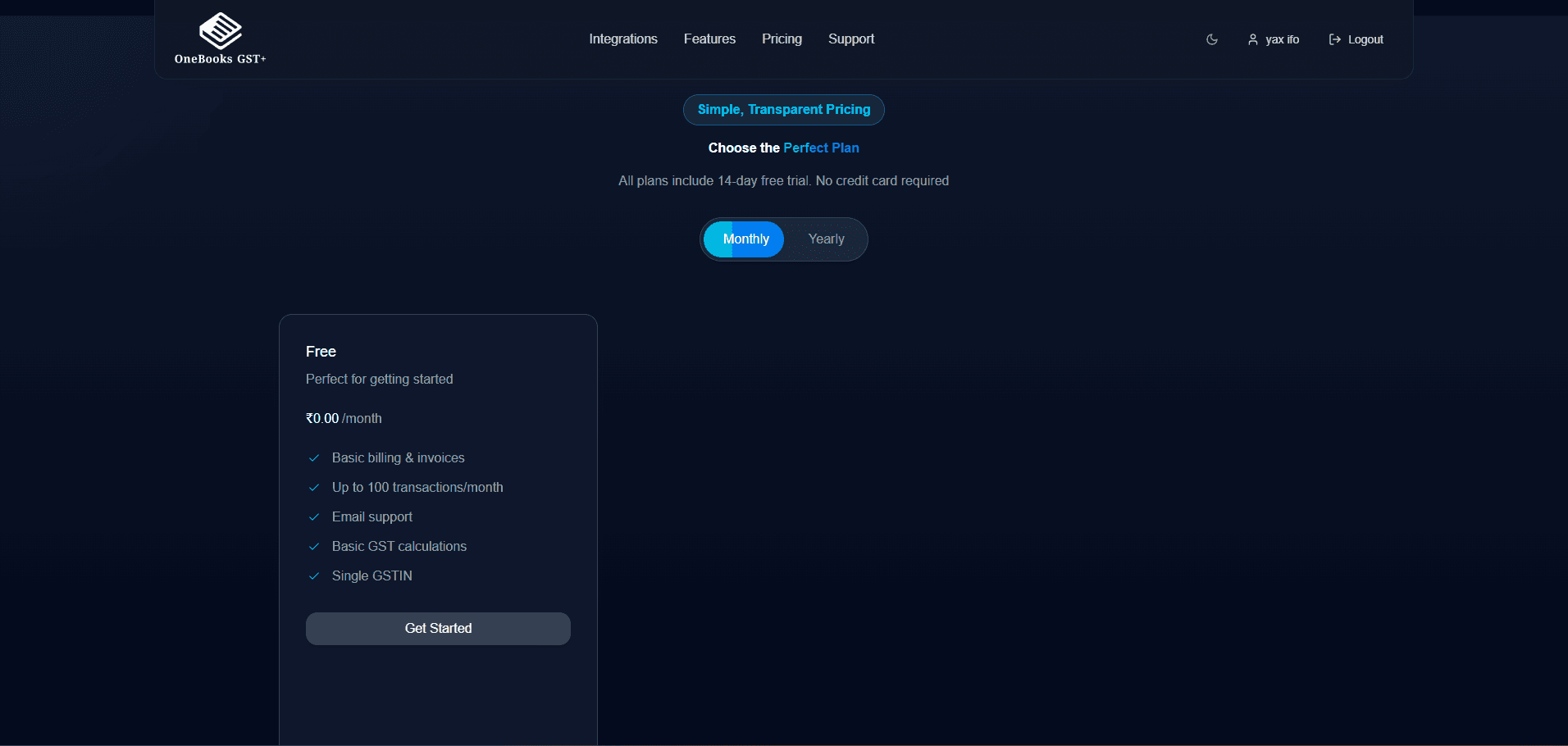Open the Integrations menu item
Screen dimensions: 1568x746
(x=622, y=39)
